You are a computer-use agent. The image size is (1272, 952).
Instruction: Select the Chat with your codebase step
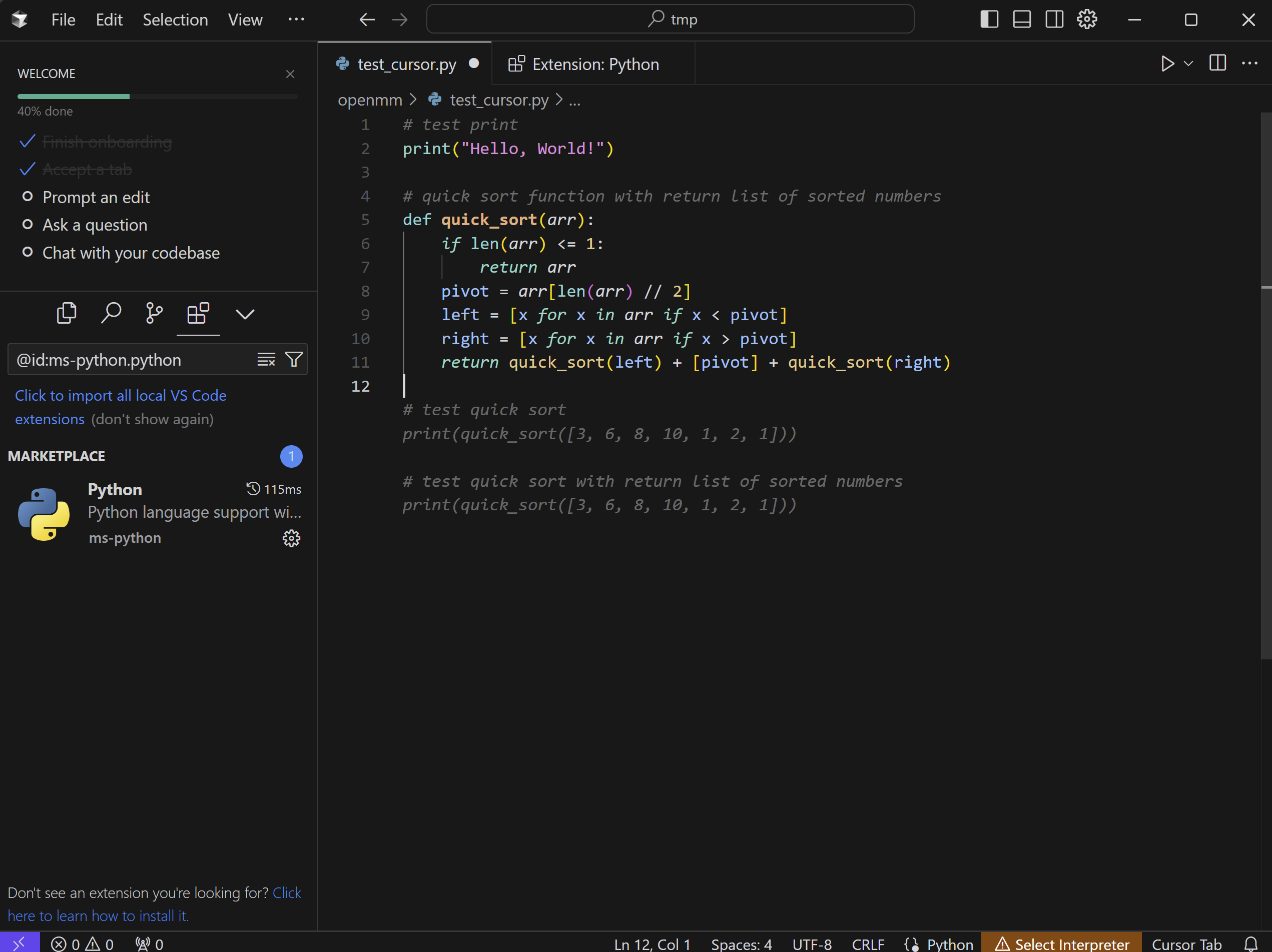[x=121, y=253]
